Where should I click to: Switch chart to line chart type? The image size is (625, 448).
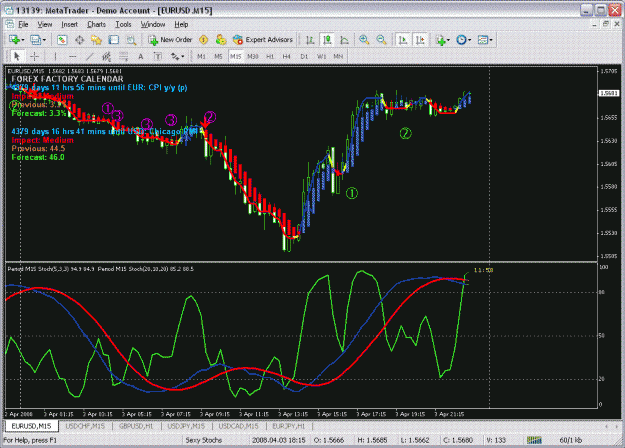pyautogui.click(x=344, y=40)
